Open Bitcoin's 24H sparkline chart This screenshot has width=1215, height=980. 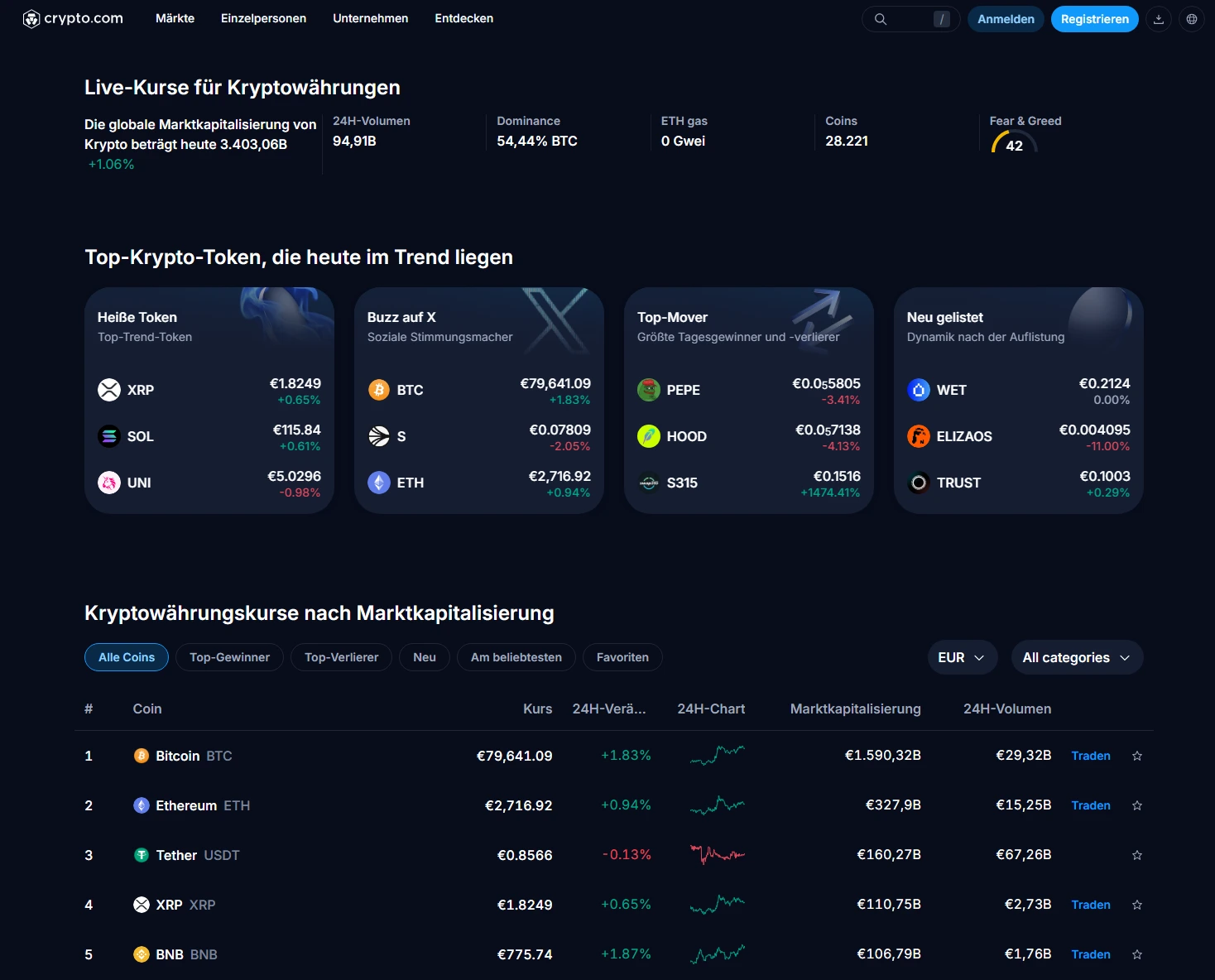718,755
